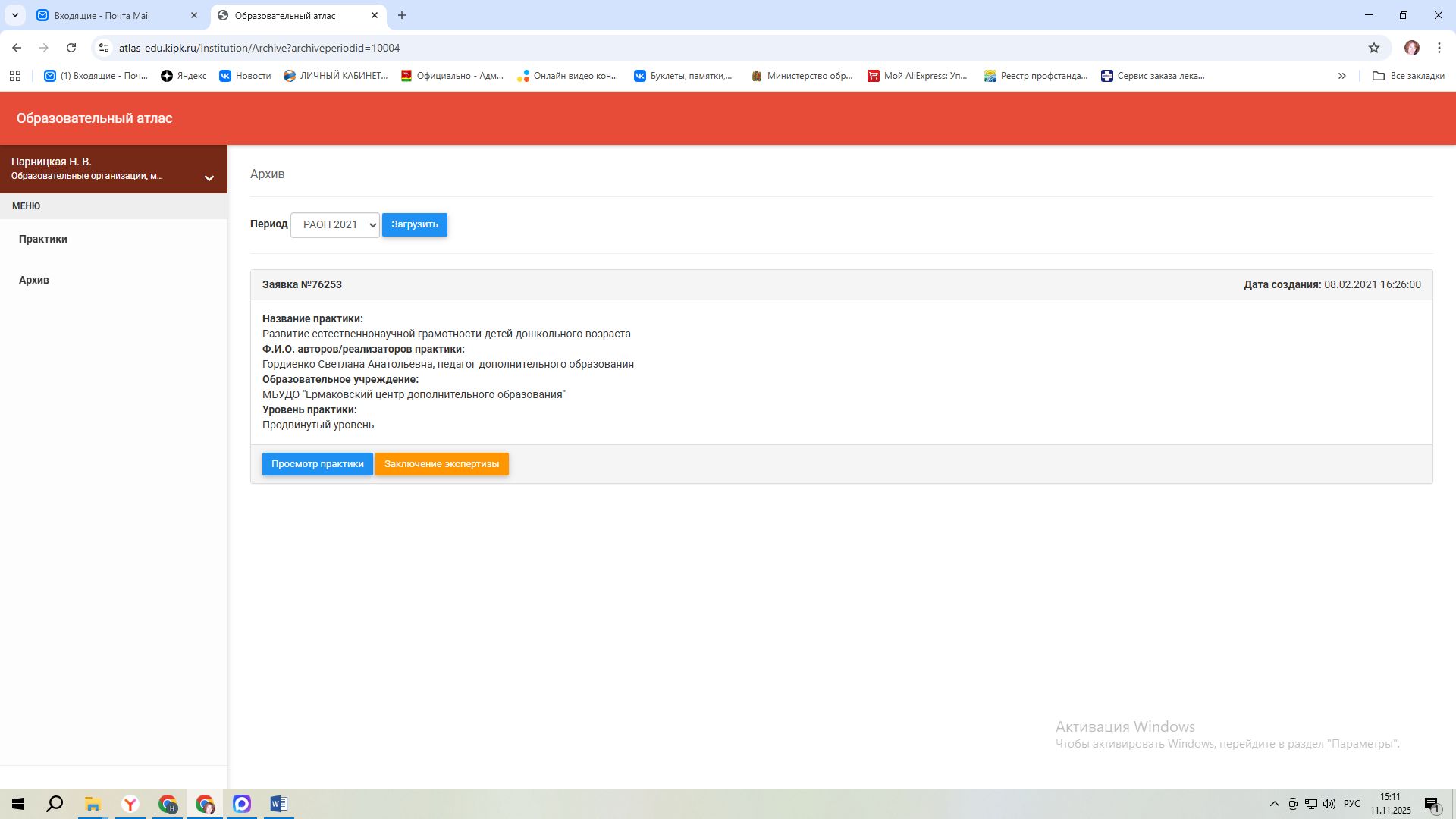Open the Период РАОП 2021 dropdown
1456x819 pixels.
[x=334, y=224]
